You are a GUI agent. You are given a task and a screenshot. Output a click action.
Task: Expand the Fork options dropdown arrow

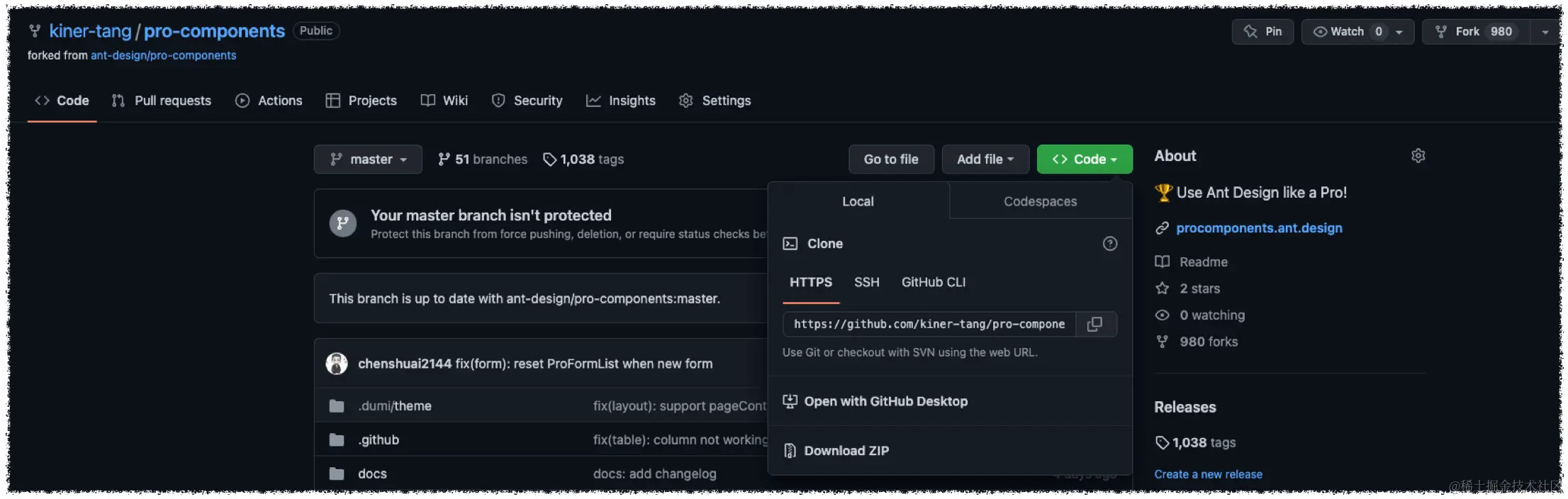1545,32
